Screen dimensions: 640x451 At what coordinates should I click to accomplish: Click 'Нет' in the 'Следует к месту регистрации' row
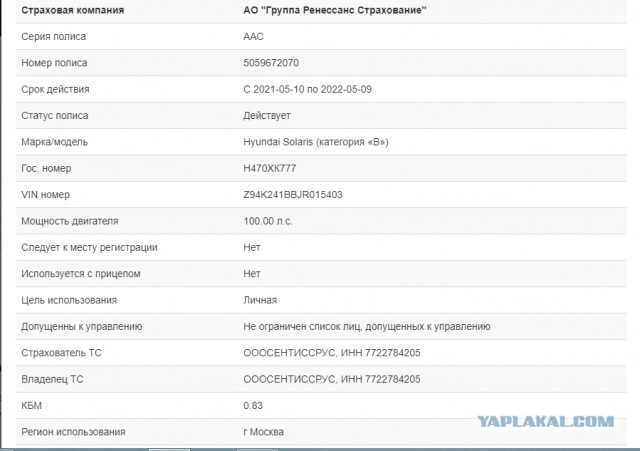[252, 247]
